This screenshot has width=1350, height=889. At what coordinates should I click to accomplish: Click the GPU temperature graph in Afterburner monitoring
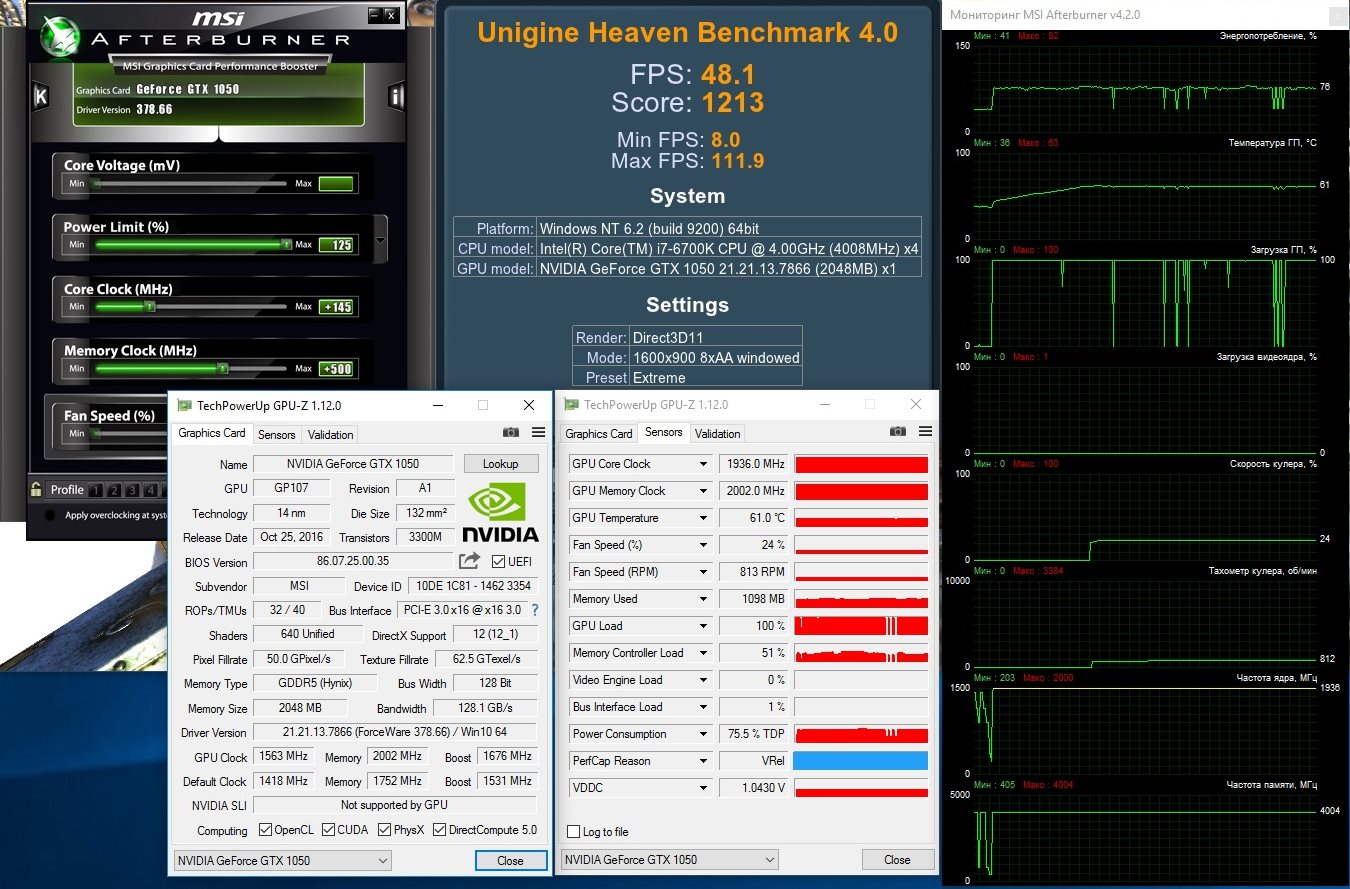[x=1145, y=195]
